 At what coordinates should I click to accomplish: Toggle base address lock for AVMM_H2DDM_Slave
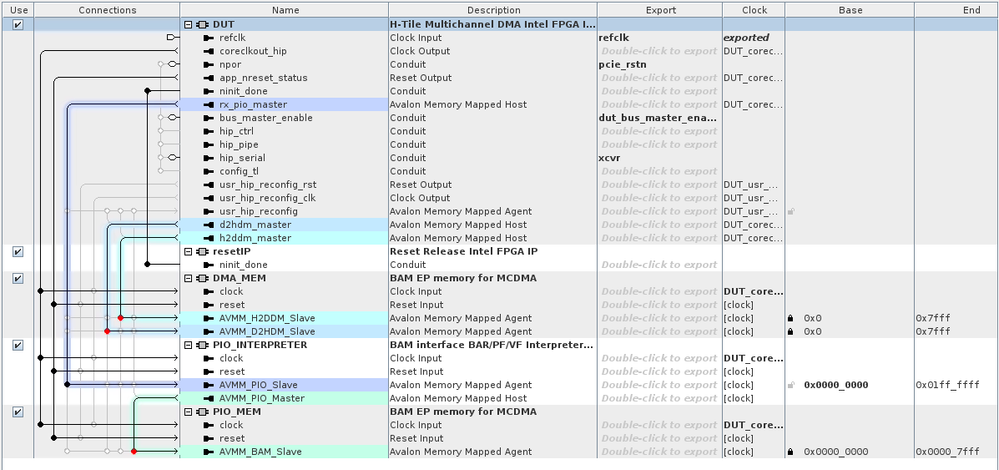coord(791,318)
